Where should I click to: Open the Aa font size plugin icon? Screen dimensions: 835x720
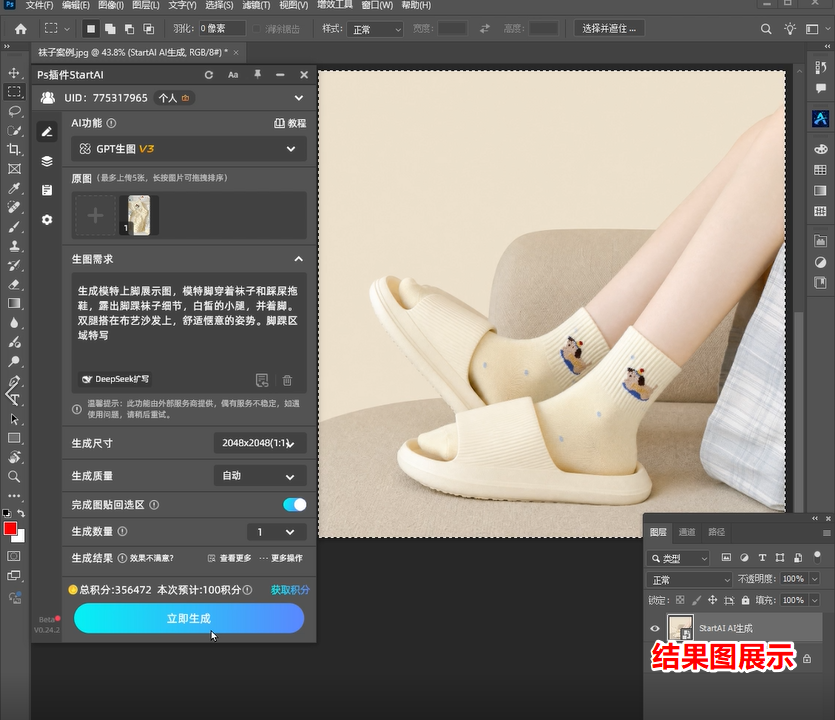point(233,75)
